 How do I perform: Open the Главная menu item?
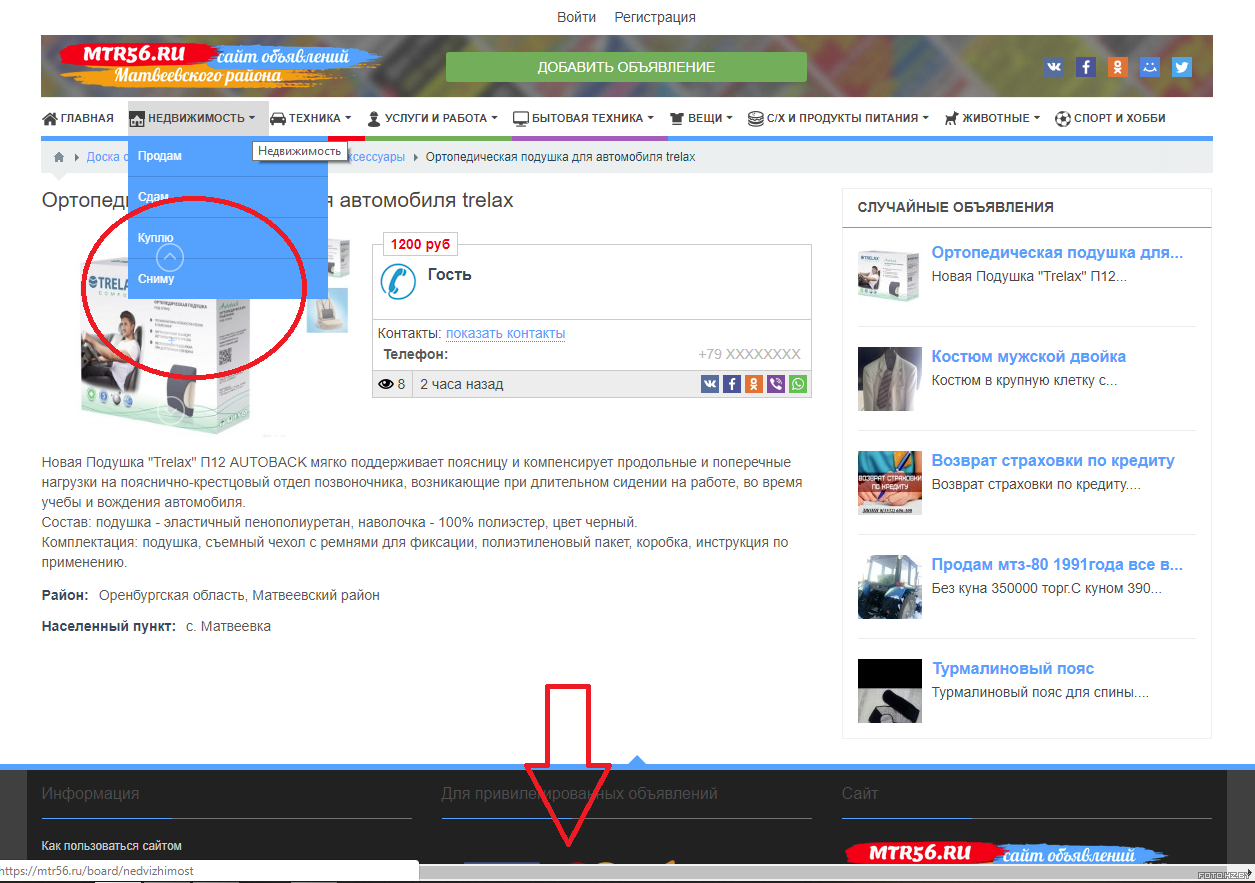pos(78,118)
